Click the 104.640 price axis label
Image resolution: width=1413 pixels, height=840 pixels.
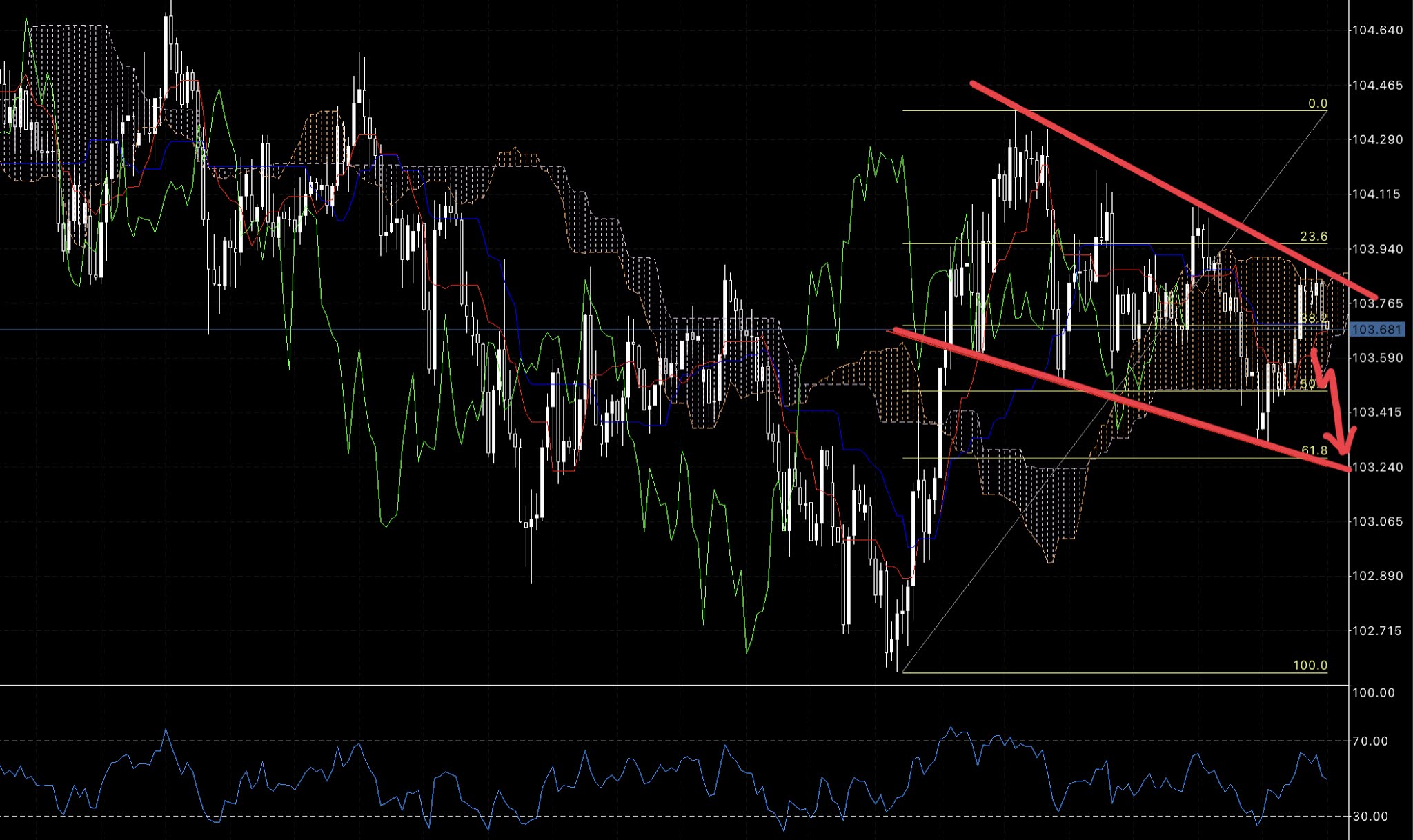click(x=1376, y=30)
